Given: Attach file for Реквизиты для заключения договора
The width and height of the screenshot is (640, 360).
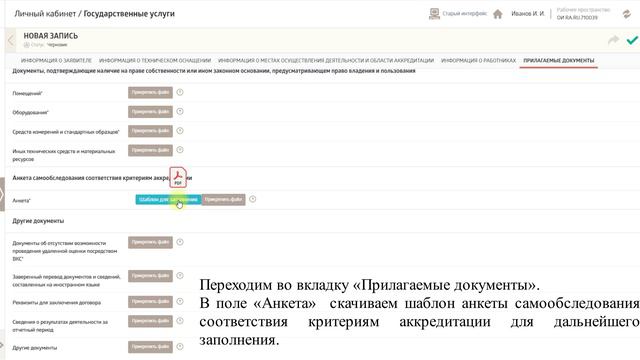Looking at the screenshot, I should [150, 302].
